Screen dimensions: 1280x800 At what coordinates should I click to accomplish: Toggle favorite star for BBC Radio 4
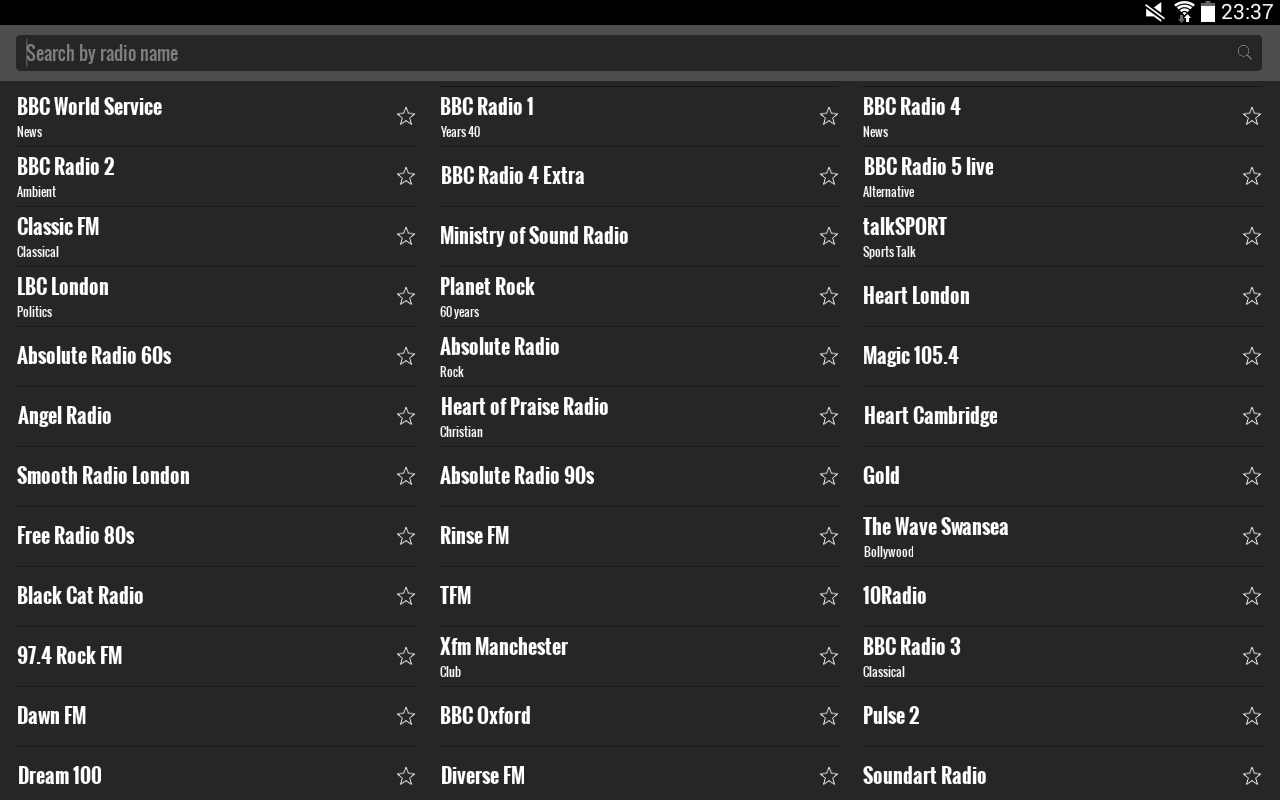point(1252,116)
